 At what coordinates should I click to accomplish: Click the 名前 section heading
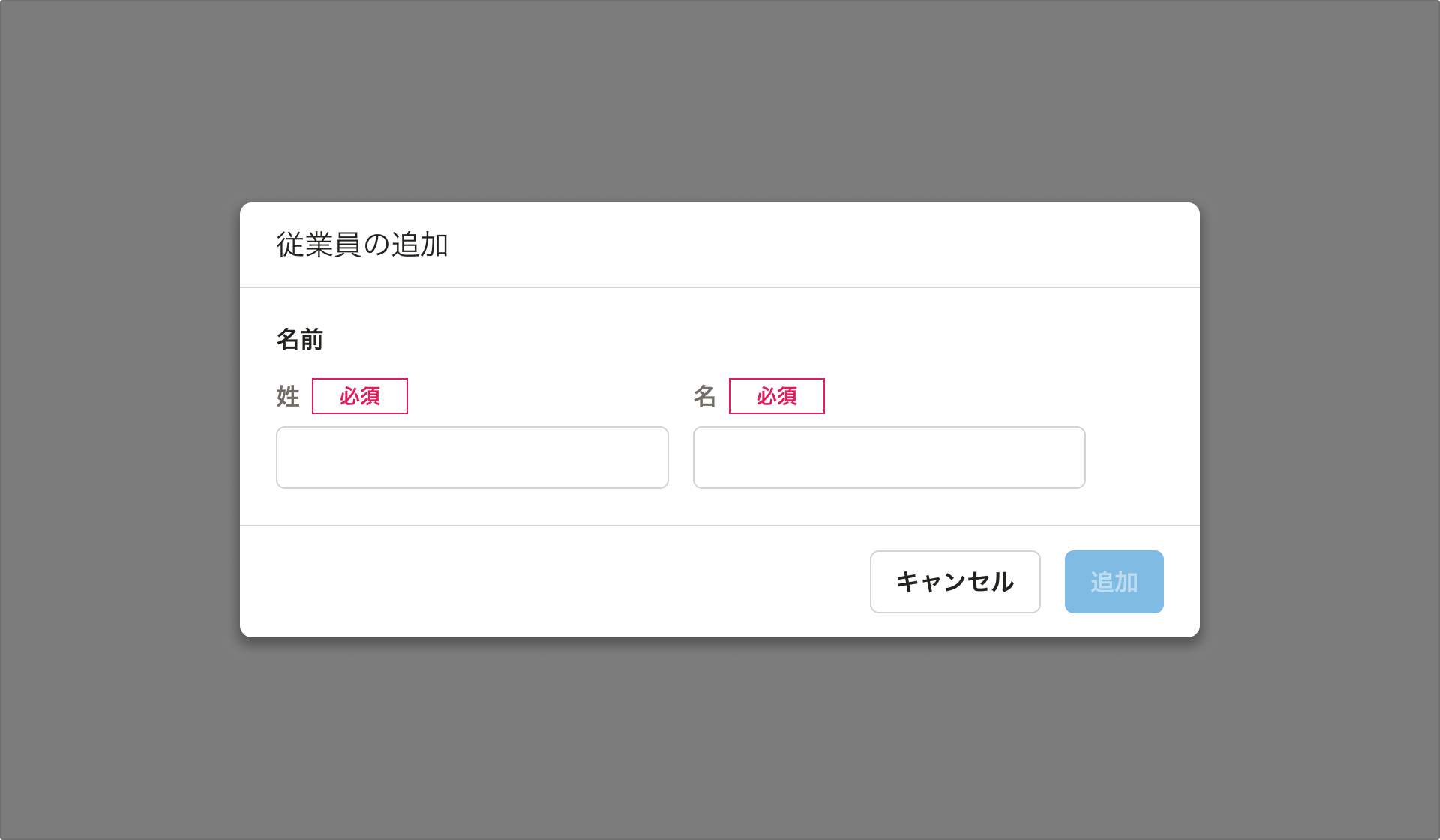point(299,339)
